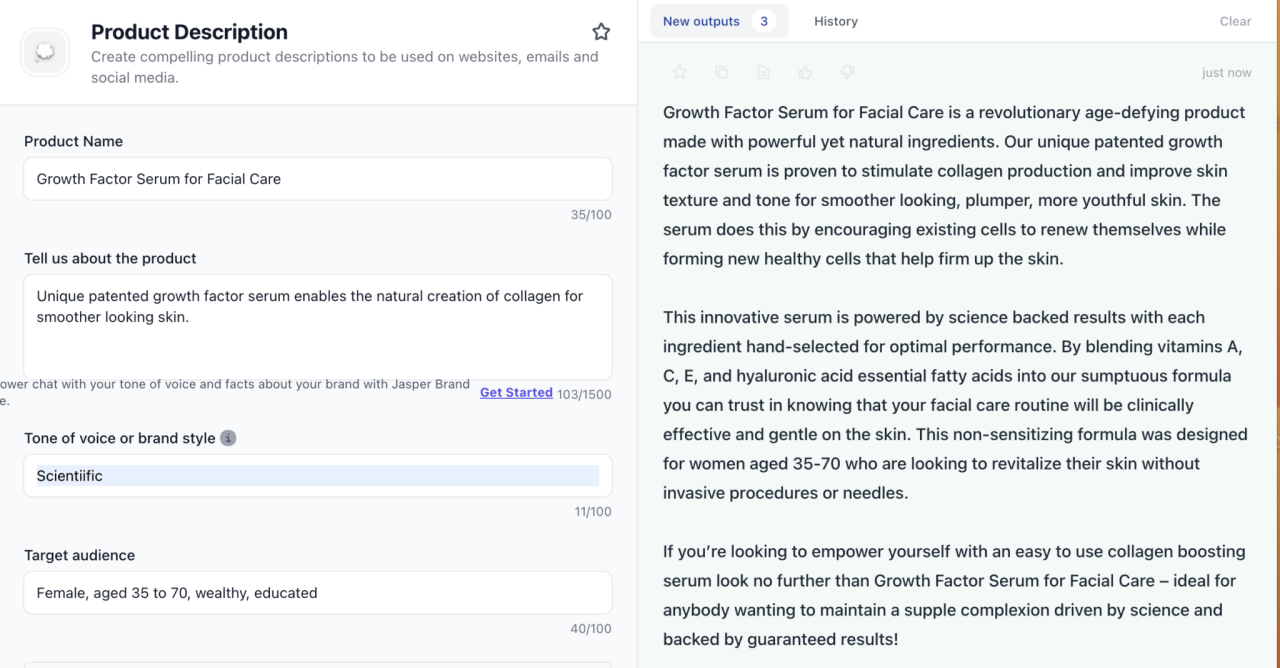Click the Get Started link for Jasper Brand

pyautogui.click(x=516, y=392)
